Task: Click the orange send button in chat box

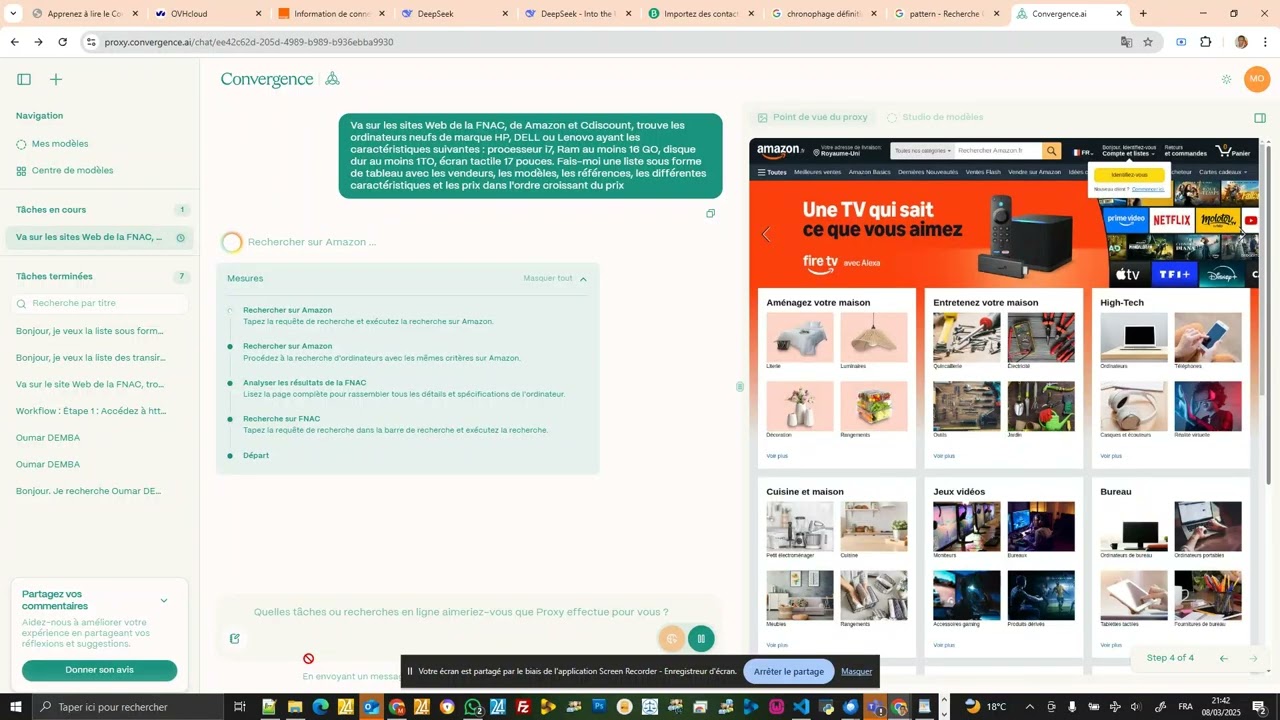Action: (672, 638)
